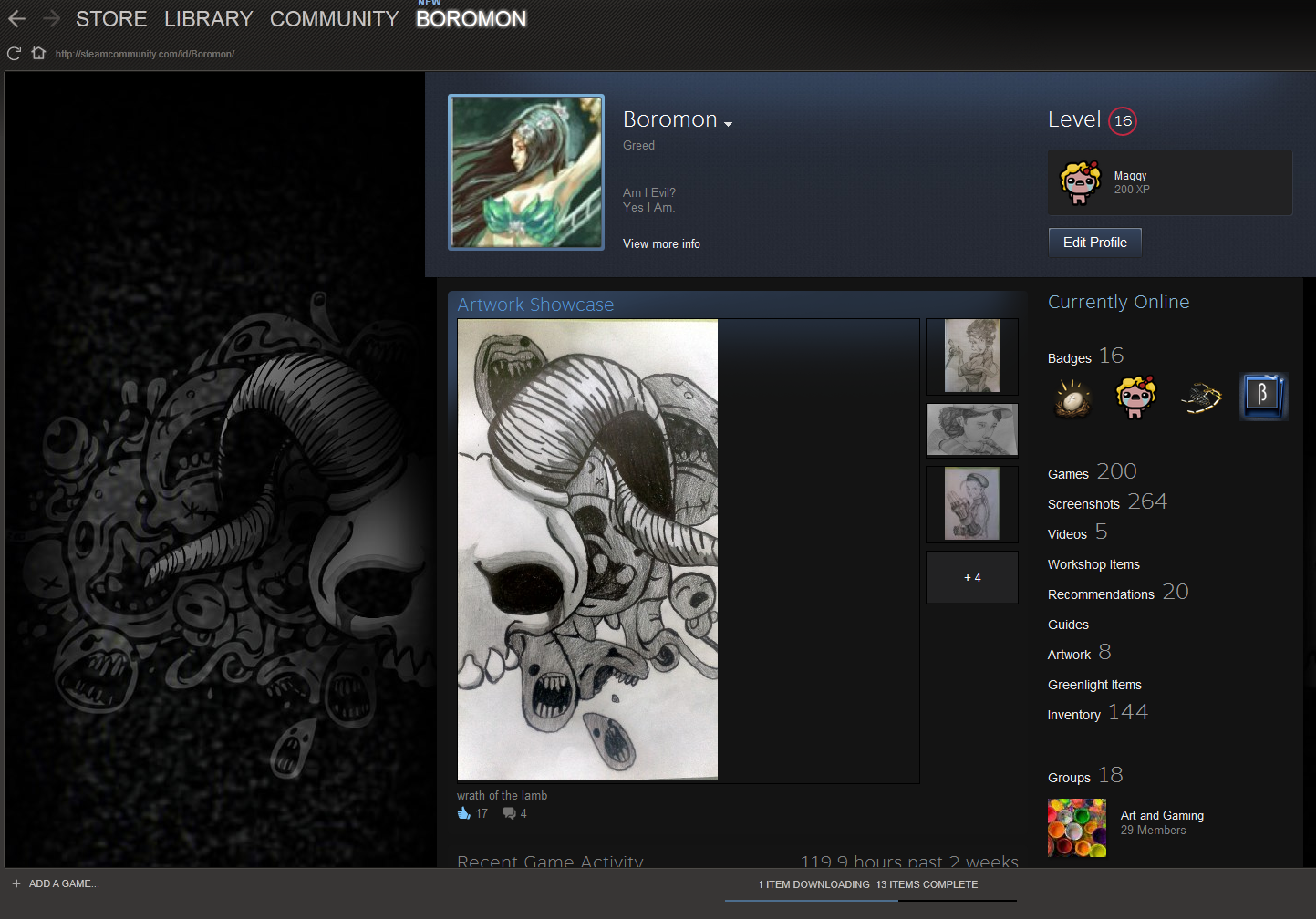
Task: Select the second portrait sketch thumbnail
Action: 971,429
